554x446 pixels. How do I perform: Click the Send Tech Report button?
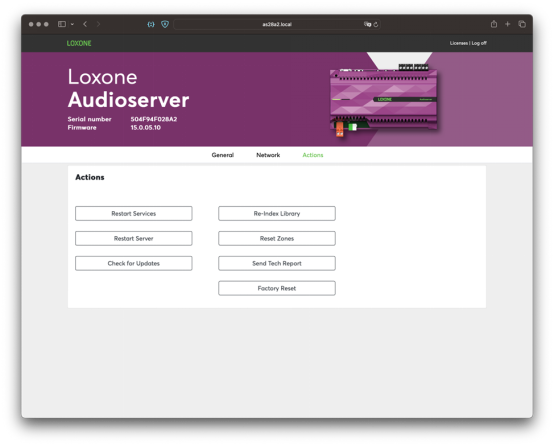coord(277,263)
